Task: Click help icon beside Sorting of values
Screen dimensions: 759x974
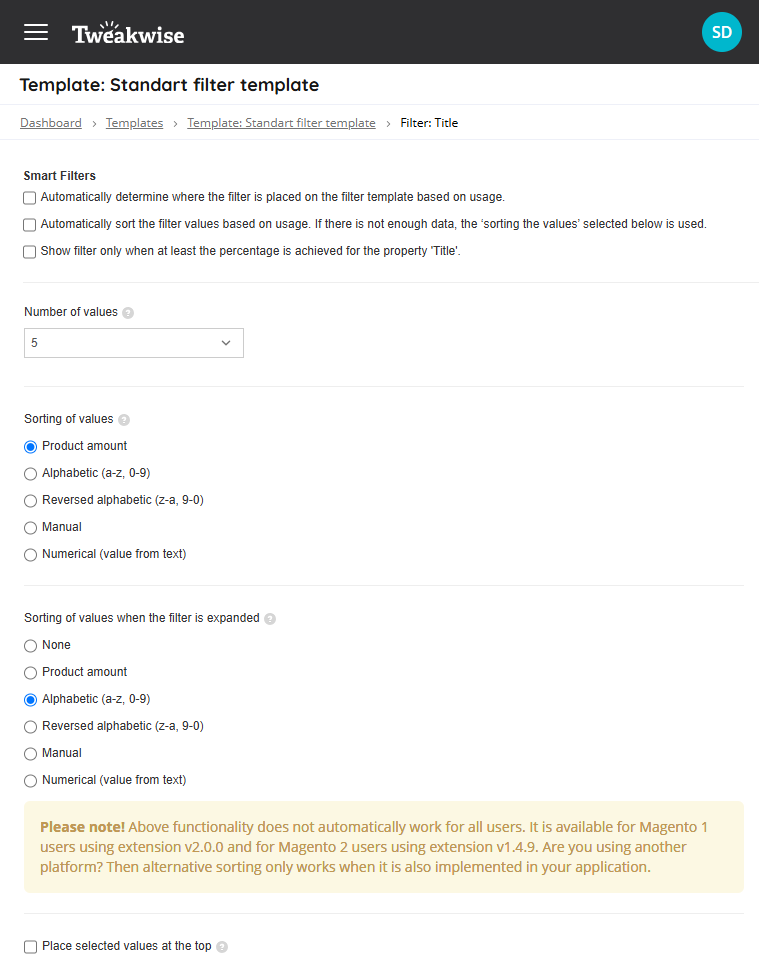Action: [124, 420]
